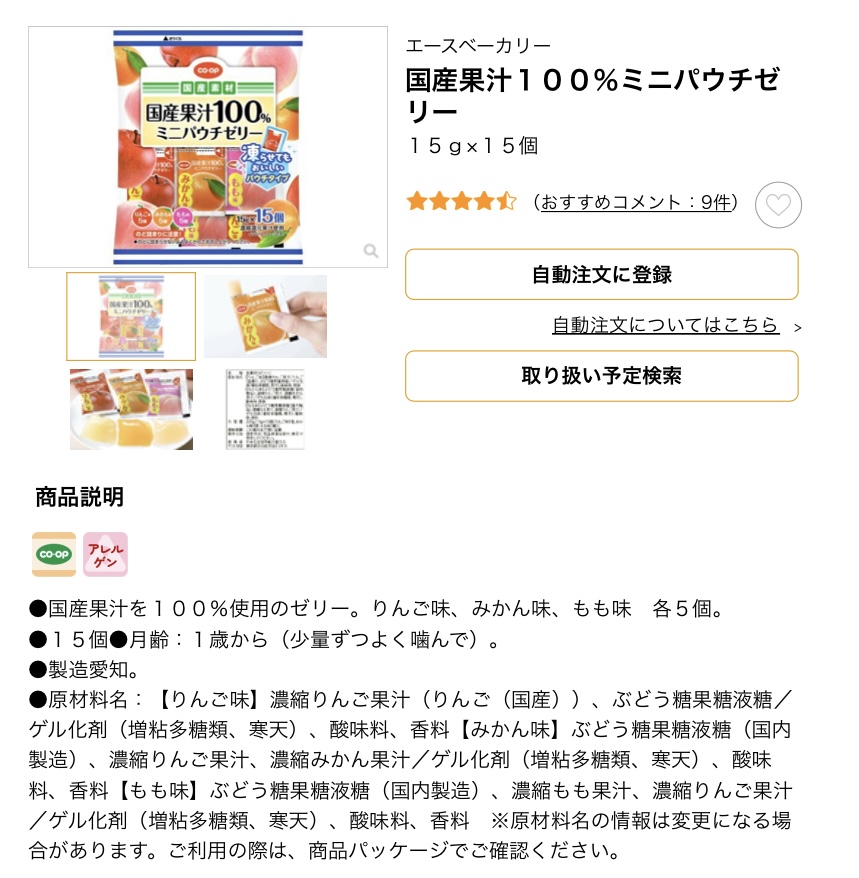The height and width of the screenshot is (878, 859).
Task: Click the 原材料名 ingredients description text
Action: [x=410, y=775]
